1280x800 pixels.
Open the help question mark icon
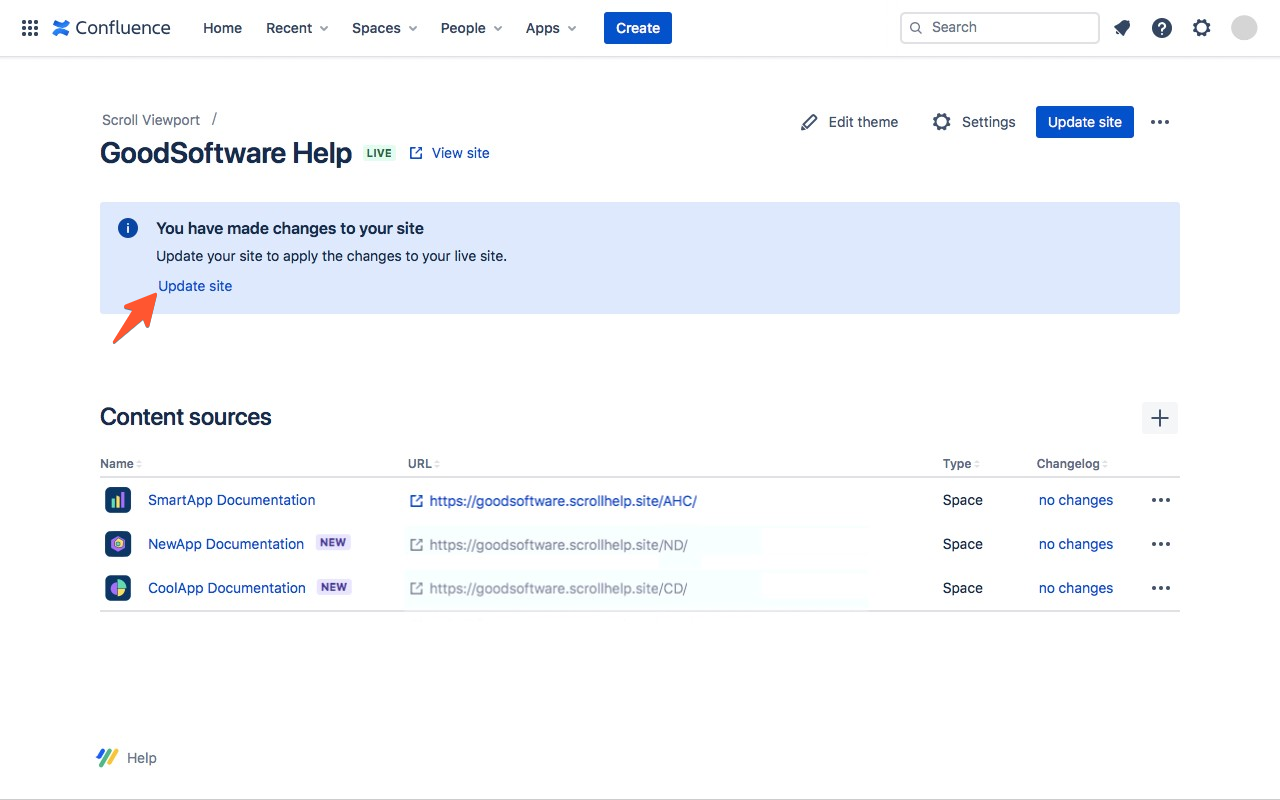click(x=1162, y=28)
